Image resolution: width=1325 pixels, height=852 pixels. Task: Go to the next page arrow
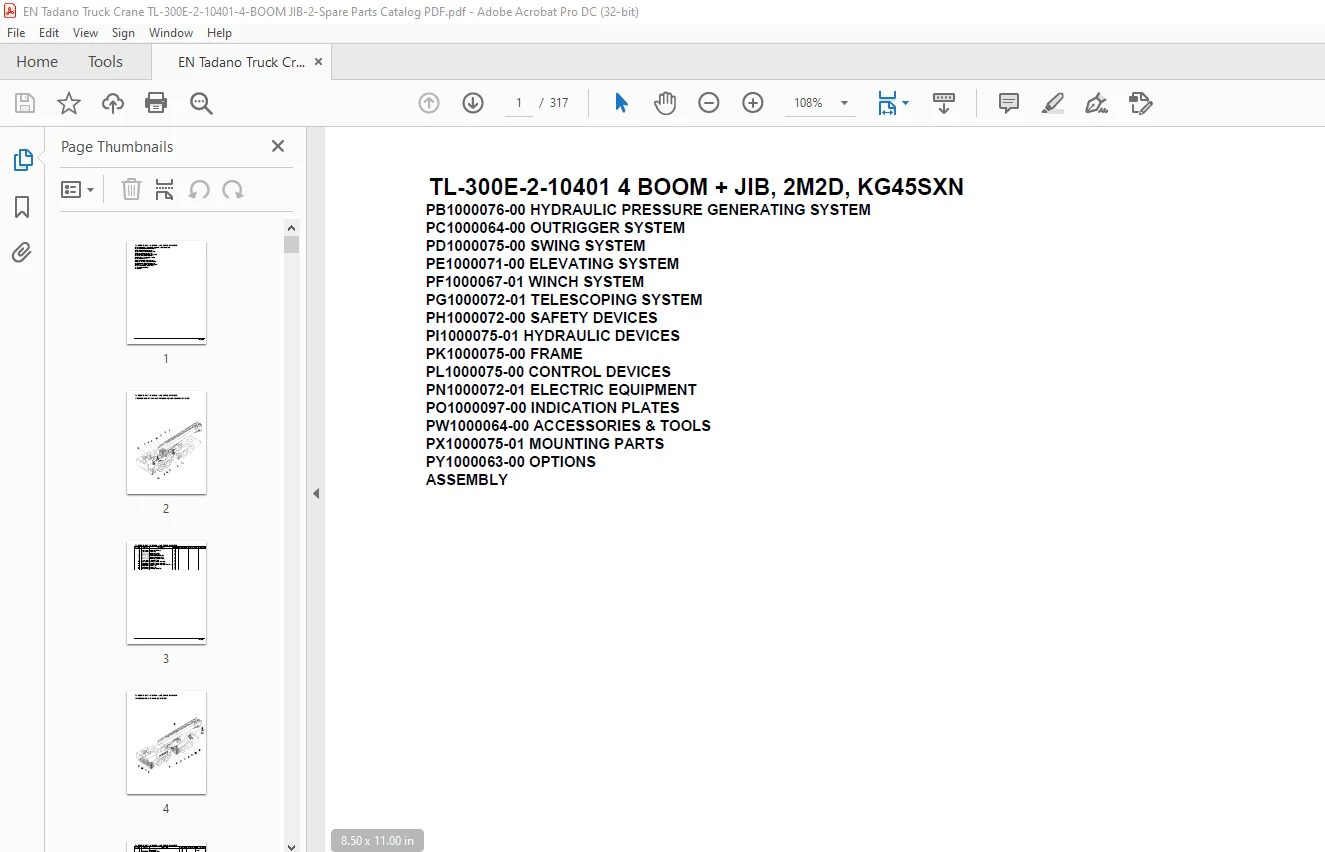(473, 103)
